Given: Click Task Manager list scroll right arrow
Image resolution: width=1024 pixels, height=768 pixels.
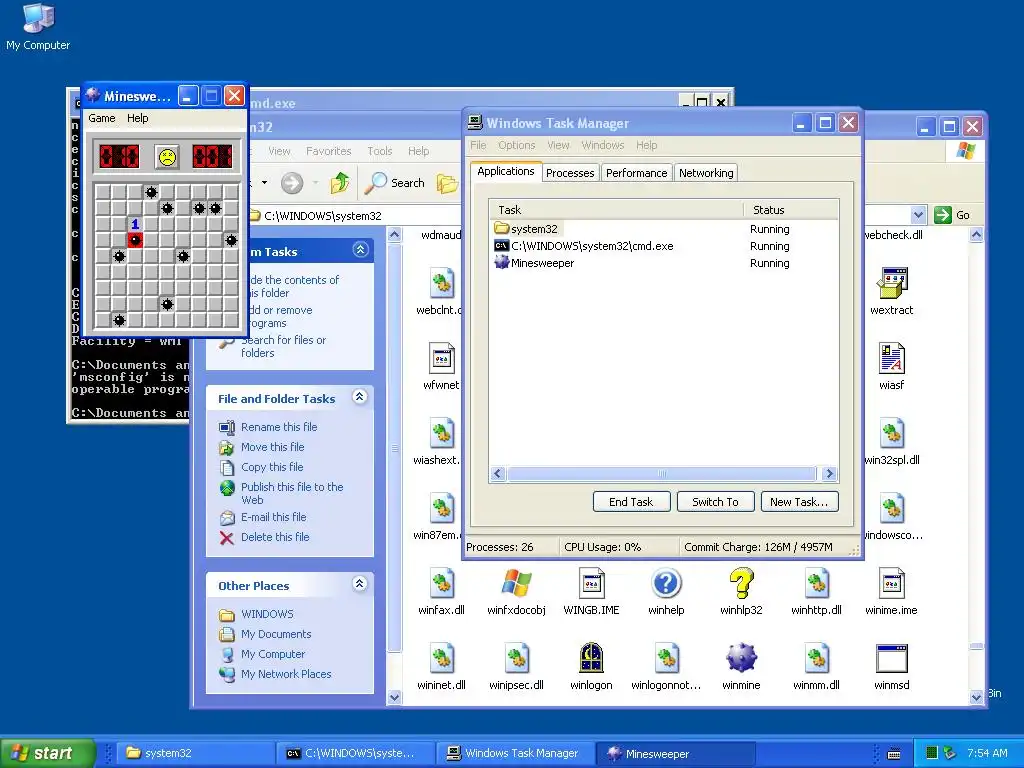Looking at the screenshot, I should pos(829,473).
